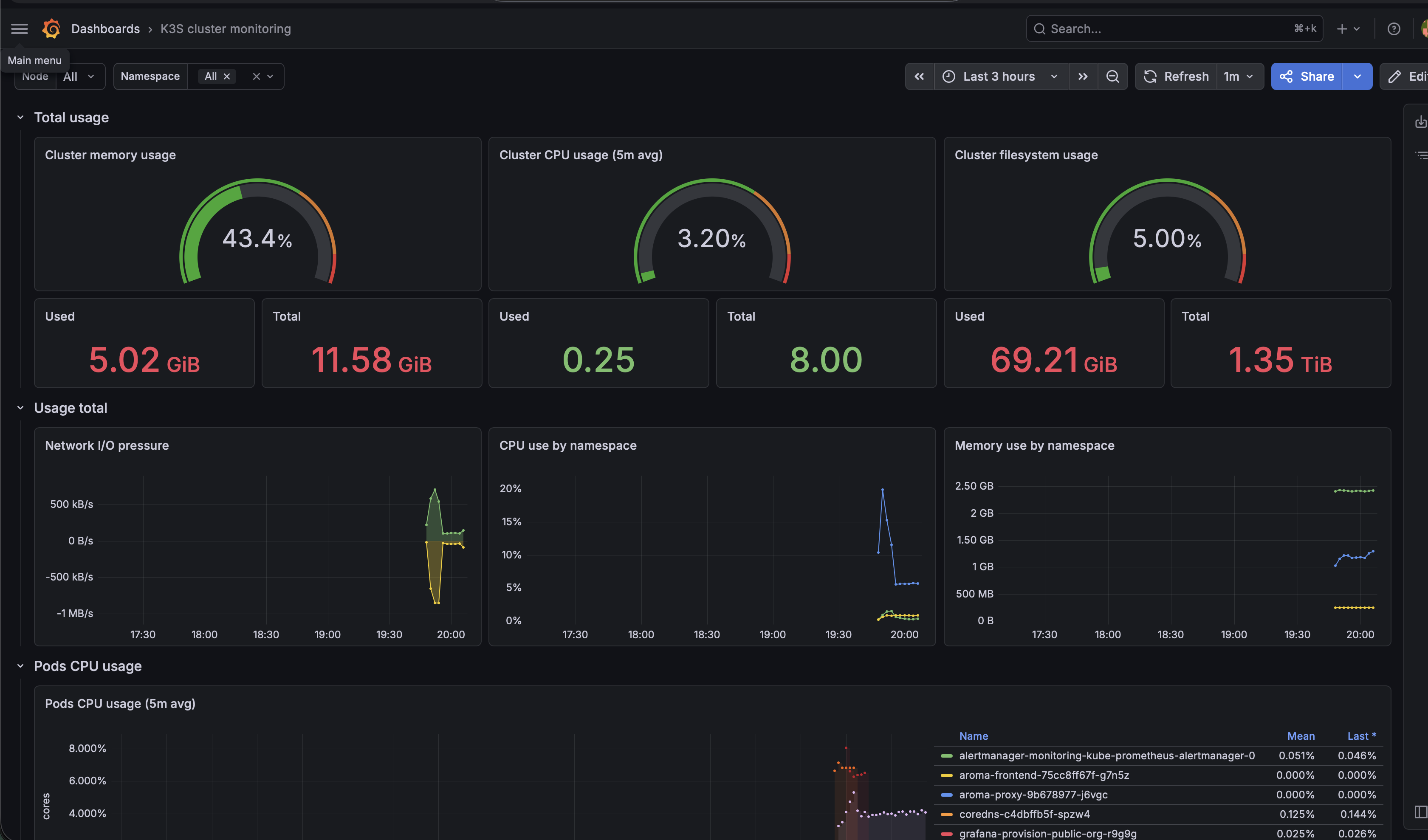Zoom out the time range
Viewport: 1428px width, 840px height.
click(x=1112, y=76)
